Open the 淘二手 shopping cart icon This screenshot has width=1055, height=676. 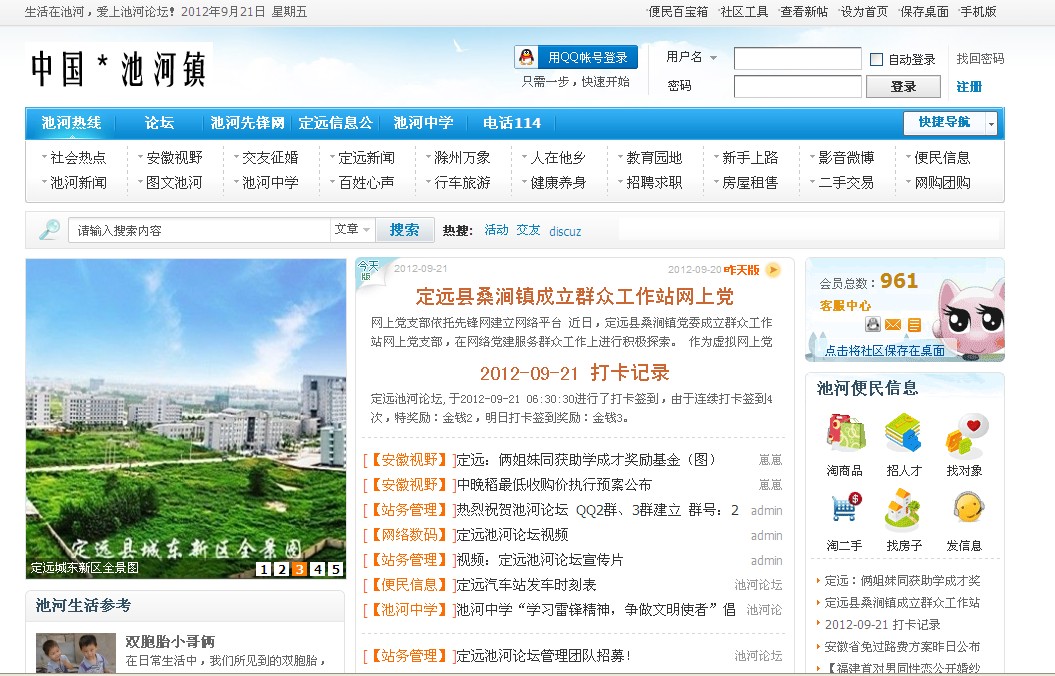click(x=846, y=508)
